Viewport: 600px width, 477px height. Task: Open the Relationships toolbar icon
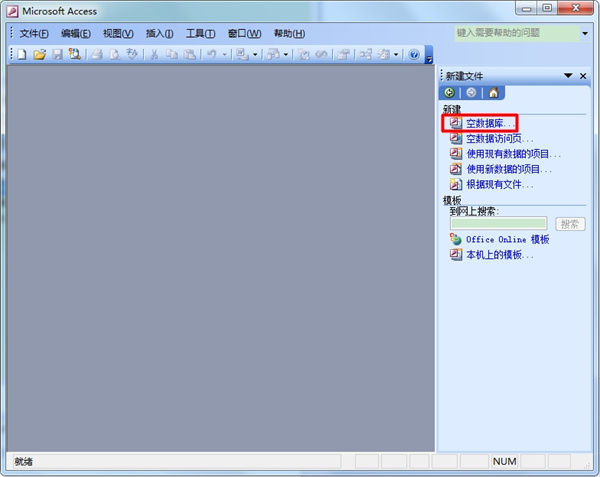(365, 55)
